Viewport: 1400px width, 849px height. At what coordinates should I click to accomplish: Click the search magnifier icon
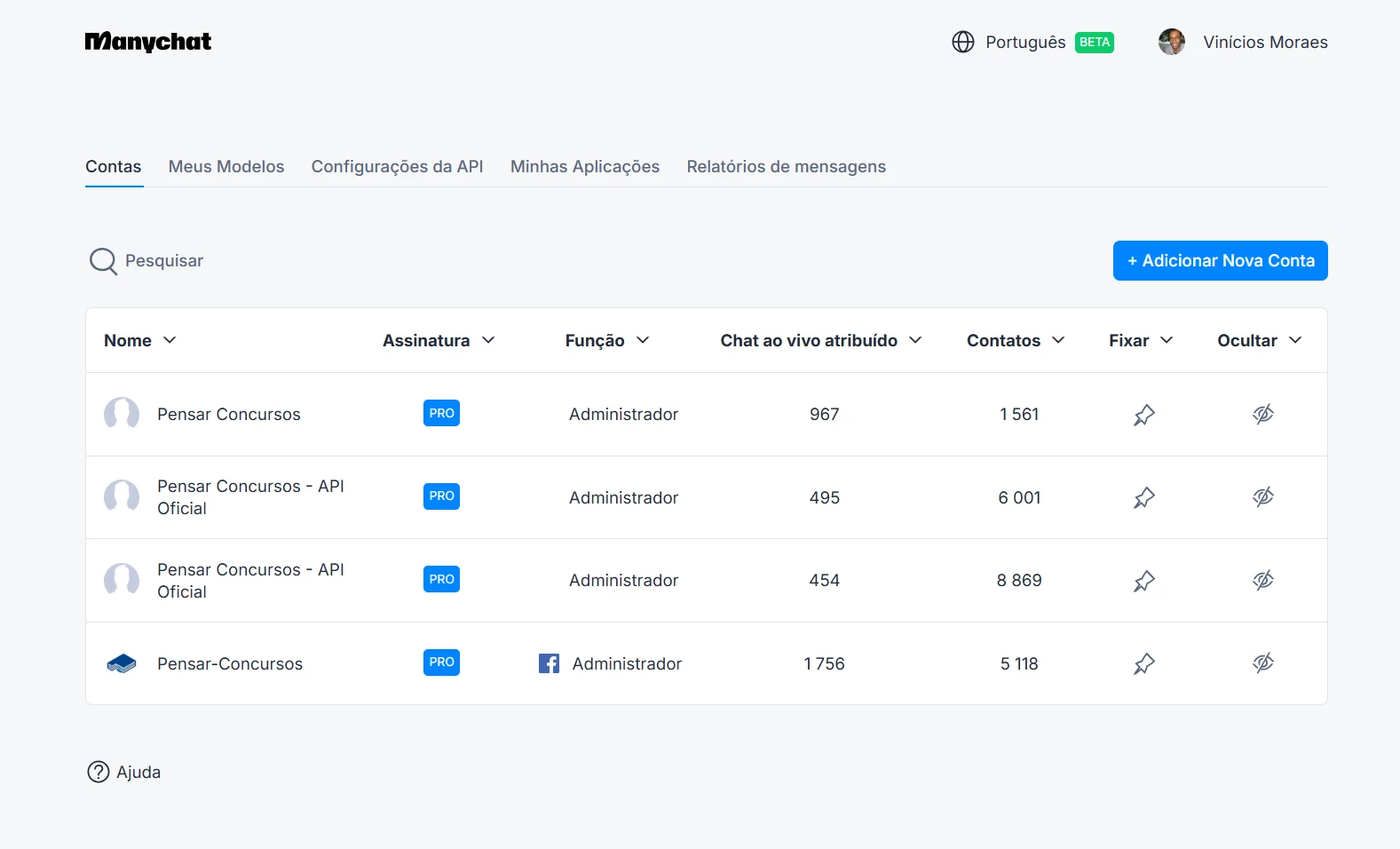coord(103,261)
